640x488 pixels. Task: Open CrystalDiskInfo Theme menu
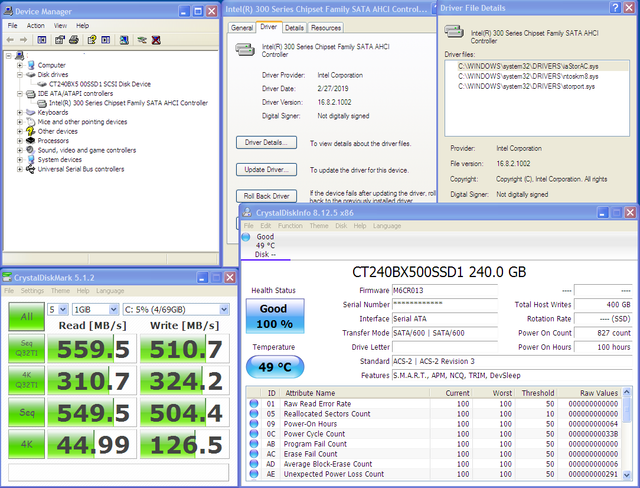(x=319, y=226)
